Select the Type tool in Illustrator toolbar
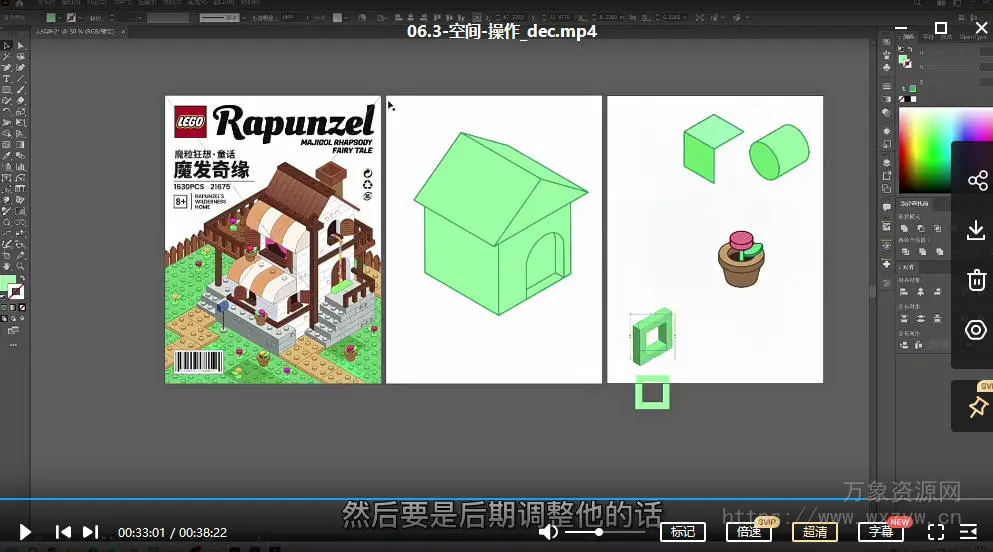 tap(7, 79)
